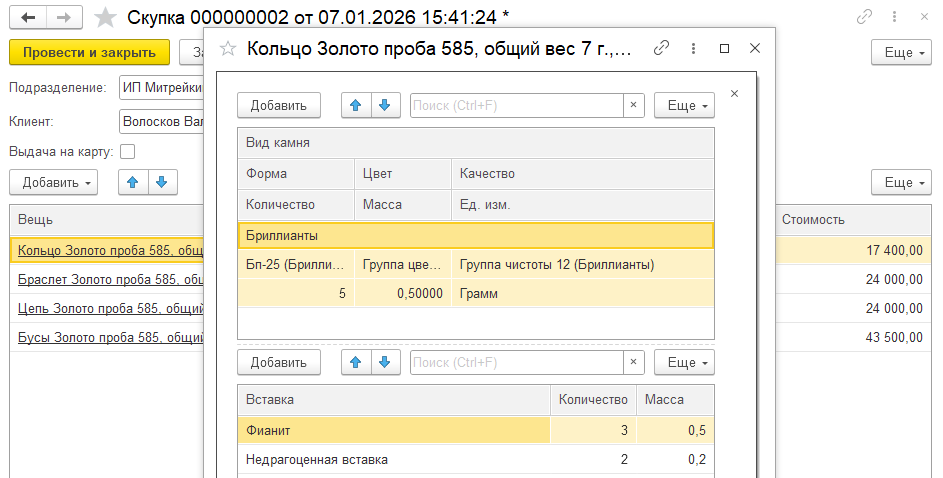943x478 pixels.
Task: Click the back navigation arrow
Action: 29,18
